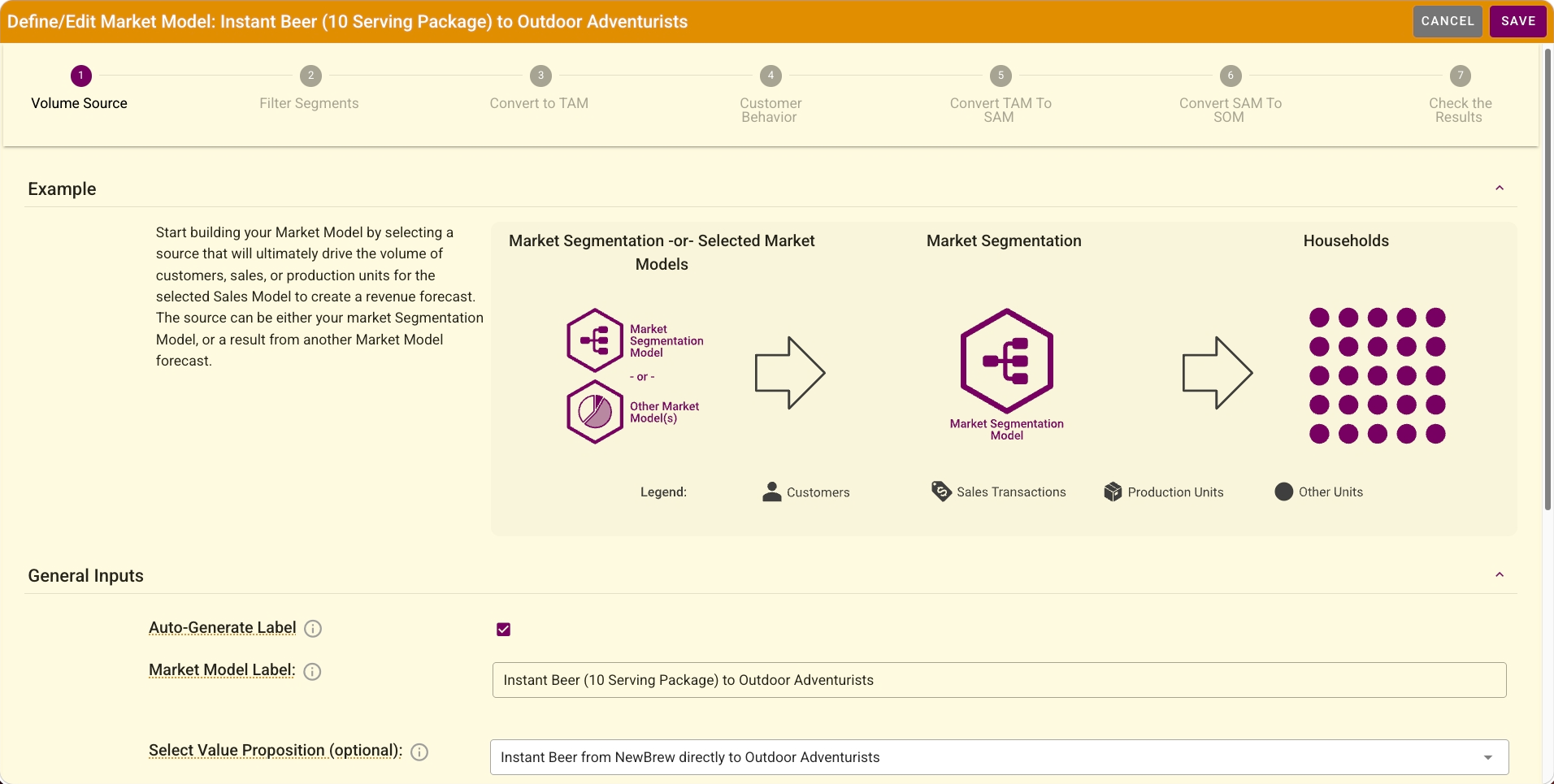Click the CANCEL button
Screen dimensions: 1554x784
pyautogui.click(x=1448, y=21)
